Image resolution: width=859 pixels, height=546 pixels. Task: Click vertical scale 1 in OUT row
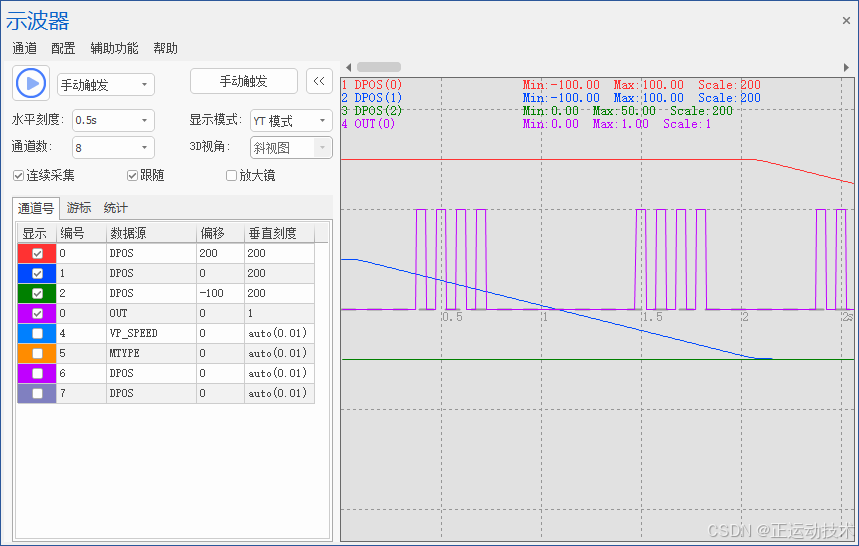(279, 313)
